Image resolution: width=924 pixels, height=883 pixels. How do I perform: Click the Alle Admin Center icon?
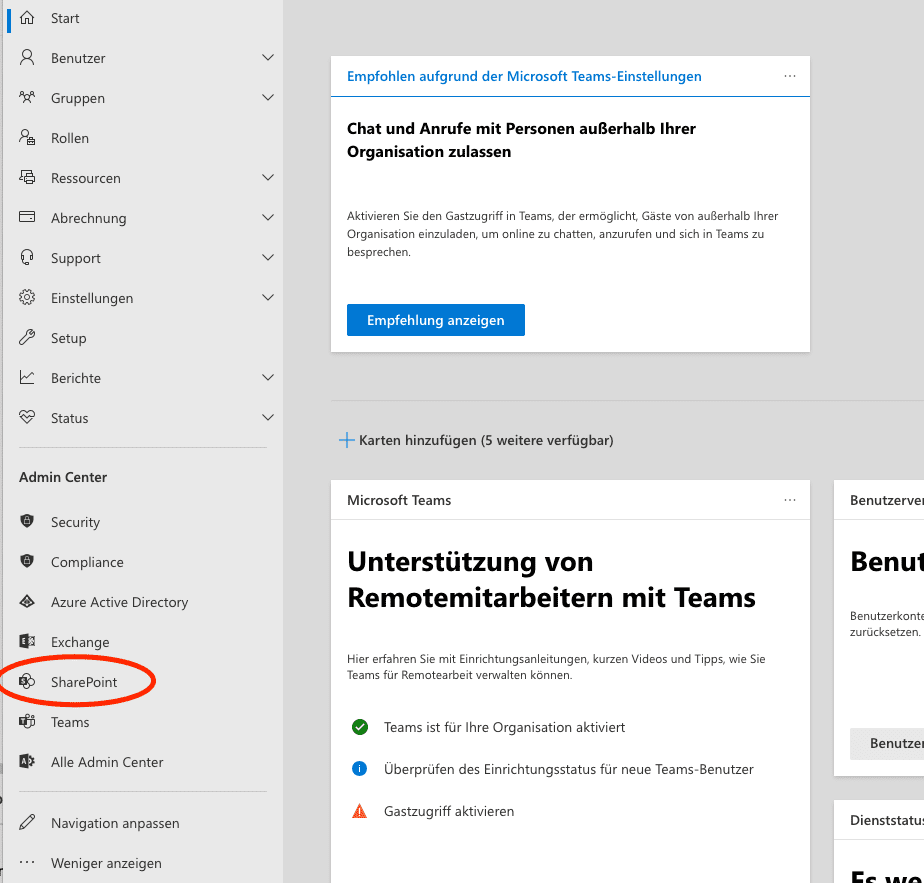pos(27,762)
